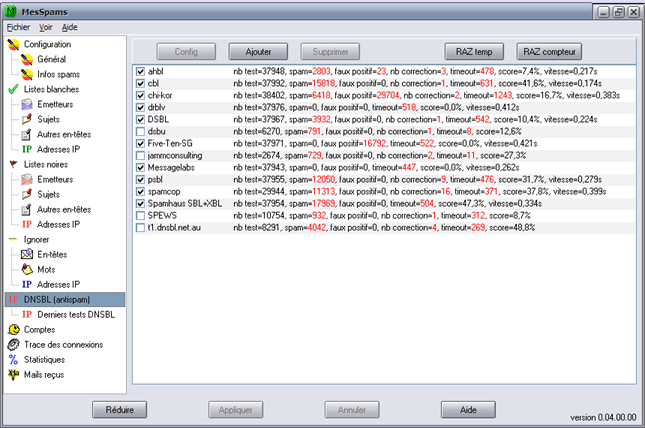Viewport: 645px width, 428px height.
Task: Click the Listes noires icon in tree
Action: coord(13,163)
